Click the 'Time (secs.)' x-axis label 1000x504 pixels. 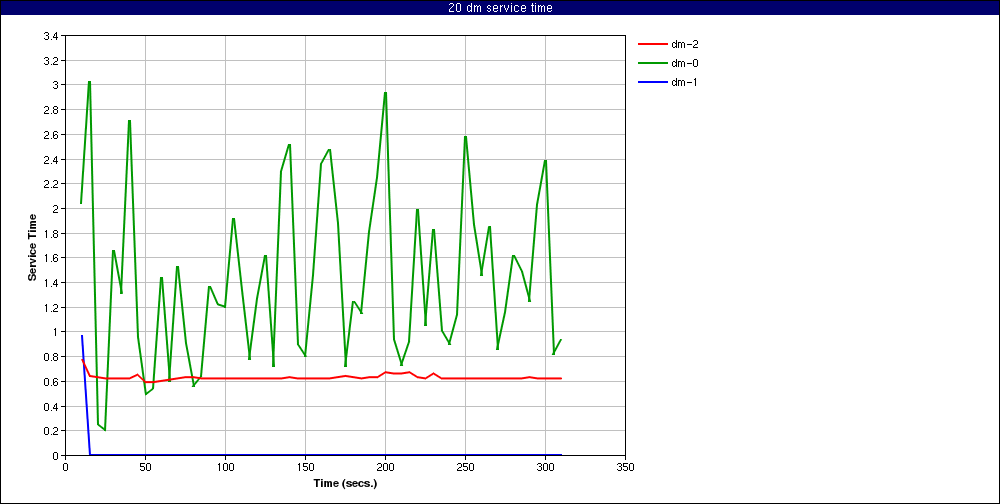[345, 483]
